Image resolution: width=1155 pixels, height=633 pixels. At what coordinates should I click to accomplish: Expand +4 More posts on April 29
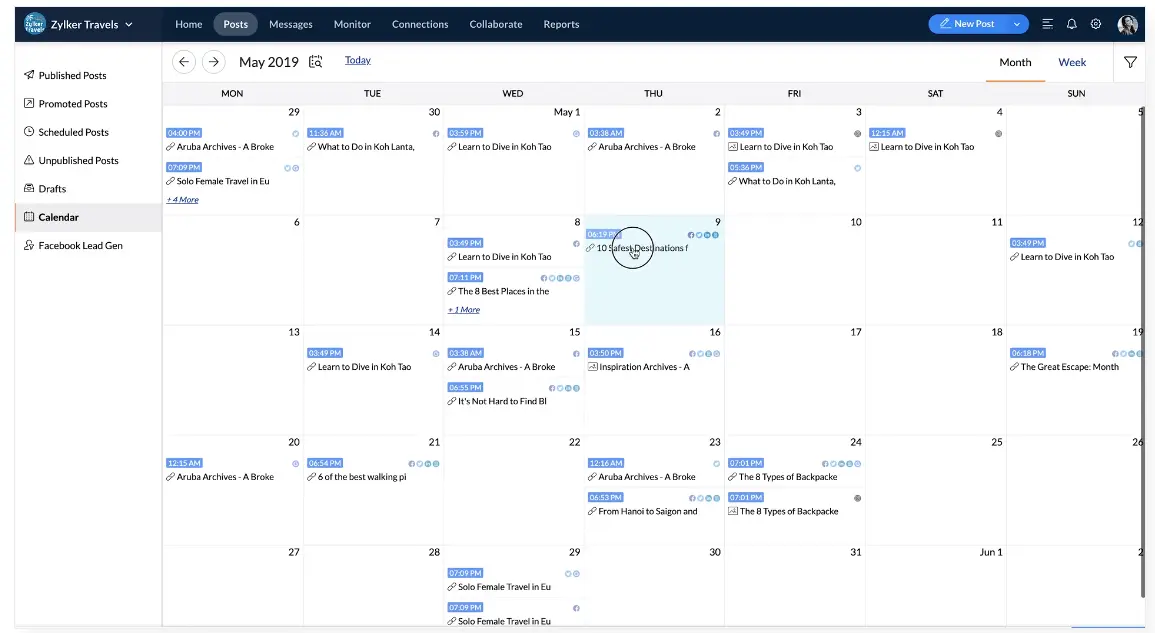pyautogui.click(x=182, y=199)
